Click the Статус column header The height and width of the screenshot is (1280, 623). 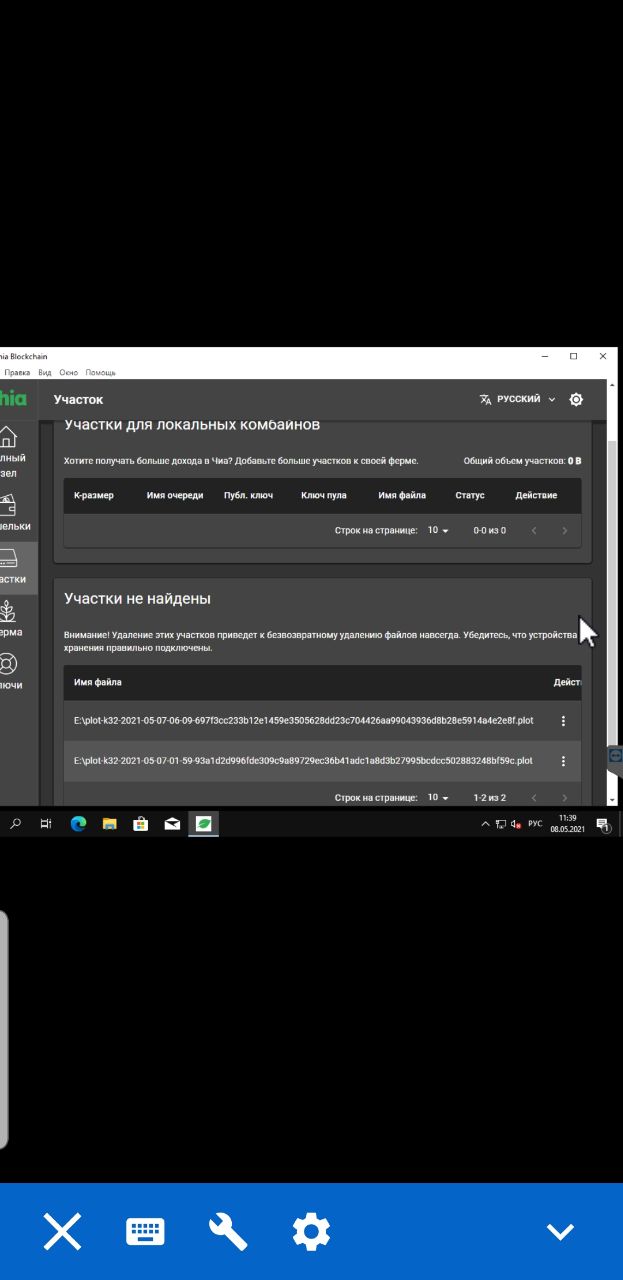click(470, 495)
